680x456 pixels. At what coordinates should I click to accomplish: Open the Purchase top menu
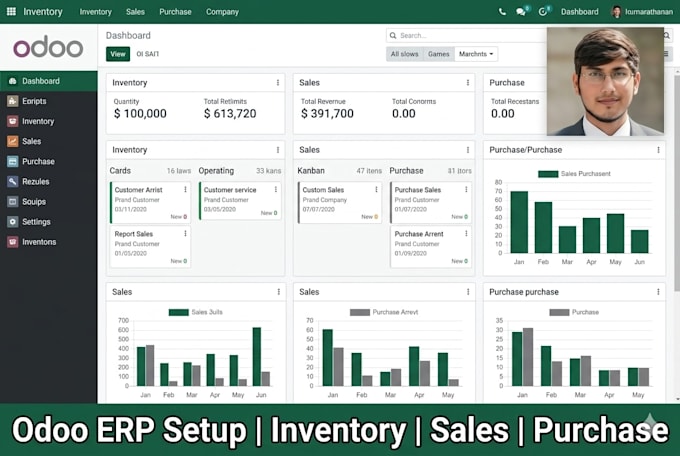pos(175,12)
